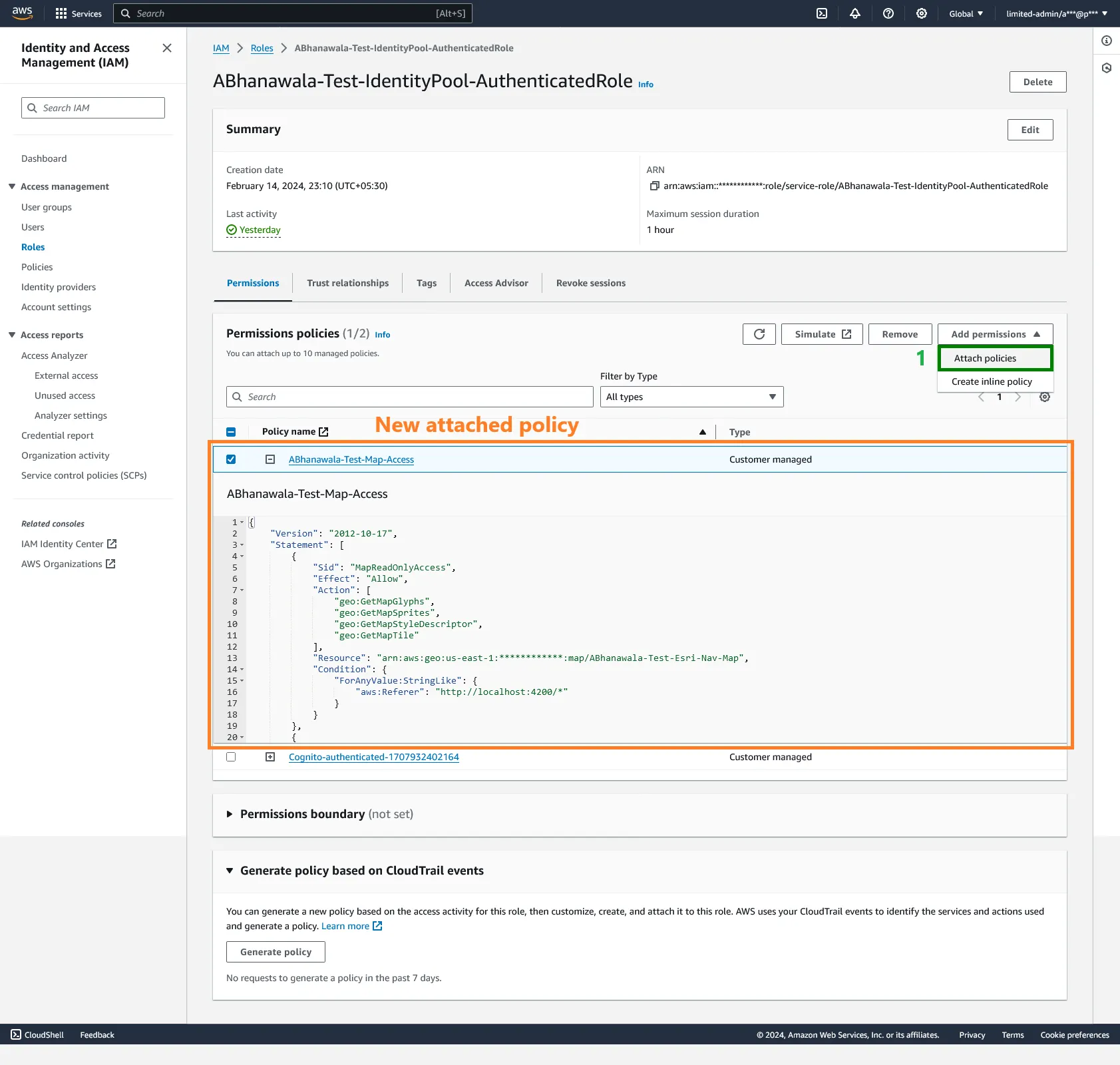Image resolution: width=1120 pixels, height=1065 pixels.
Task: Click the CloudShell icon in the footer
Action: coord(16,1034)
